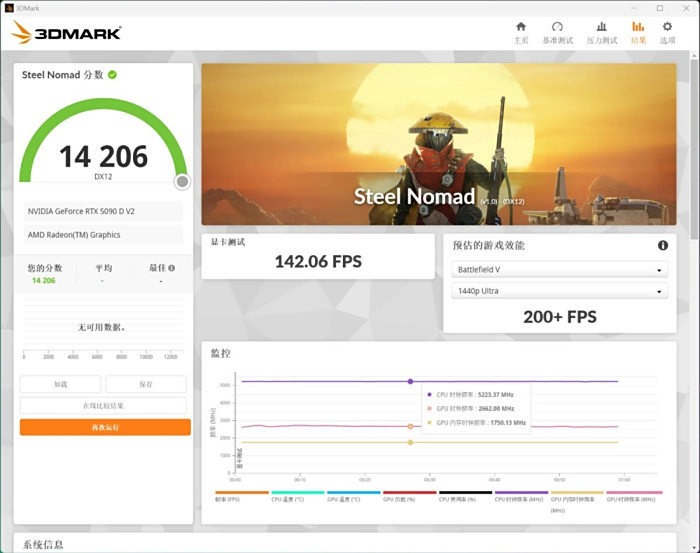Switch to the Results (结果) tab
Screen dimensions: 700x553
(x=638, y=33)
